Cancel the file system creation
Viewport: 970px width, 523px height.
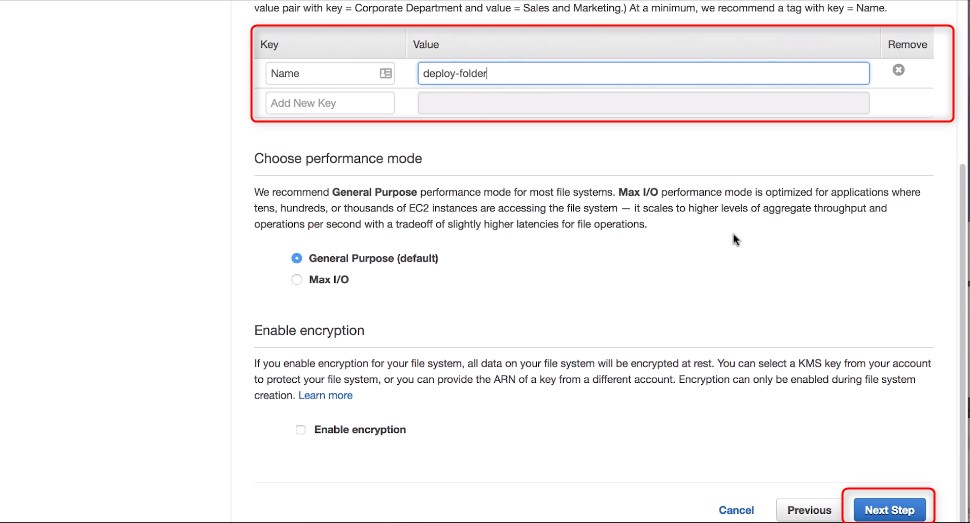tap(736, 510)
